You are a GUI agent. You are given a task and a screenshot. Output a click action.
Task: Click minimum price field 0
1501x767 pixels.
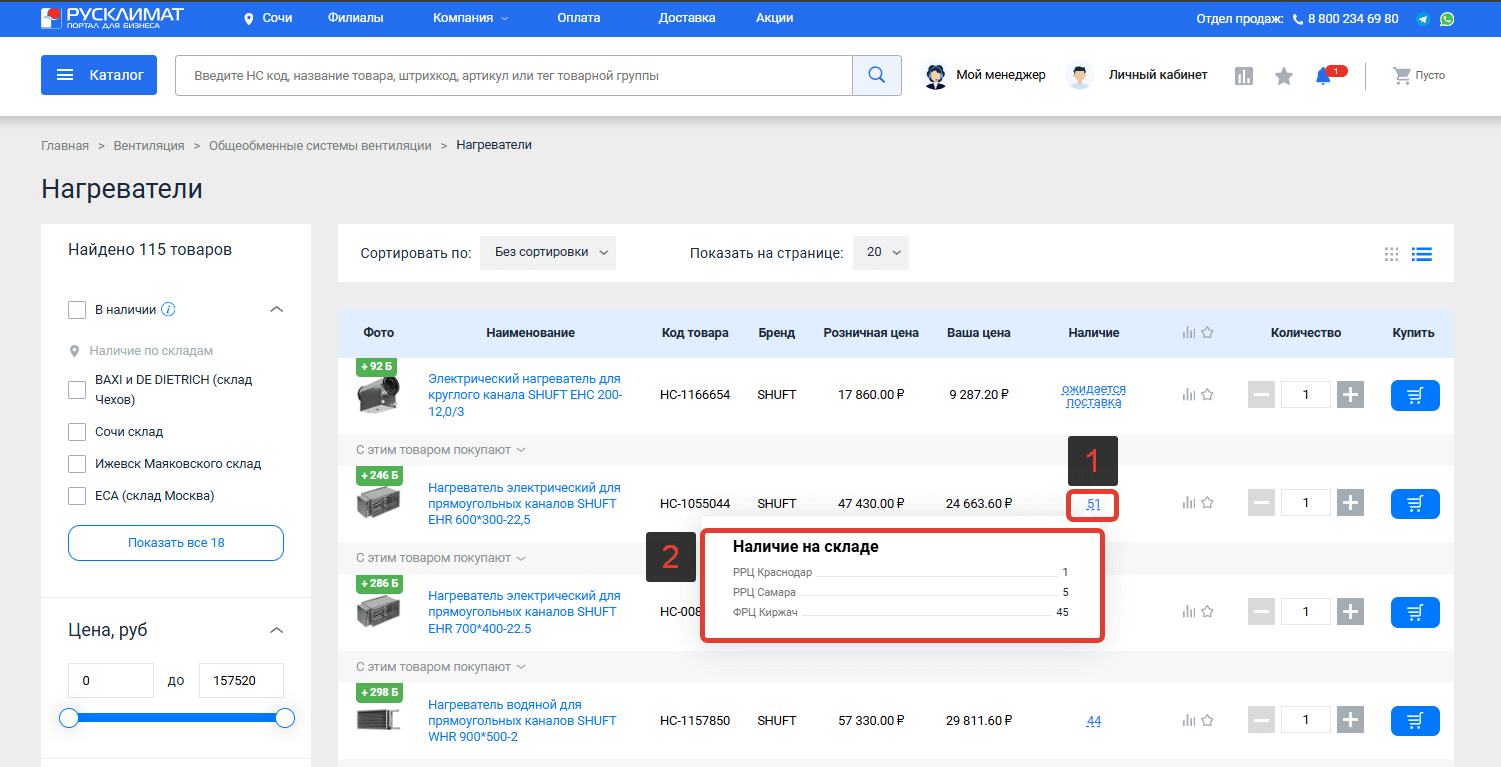pyautogui.click(x=111, y=680)
